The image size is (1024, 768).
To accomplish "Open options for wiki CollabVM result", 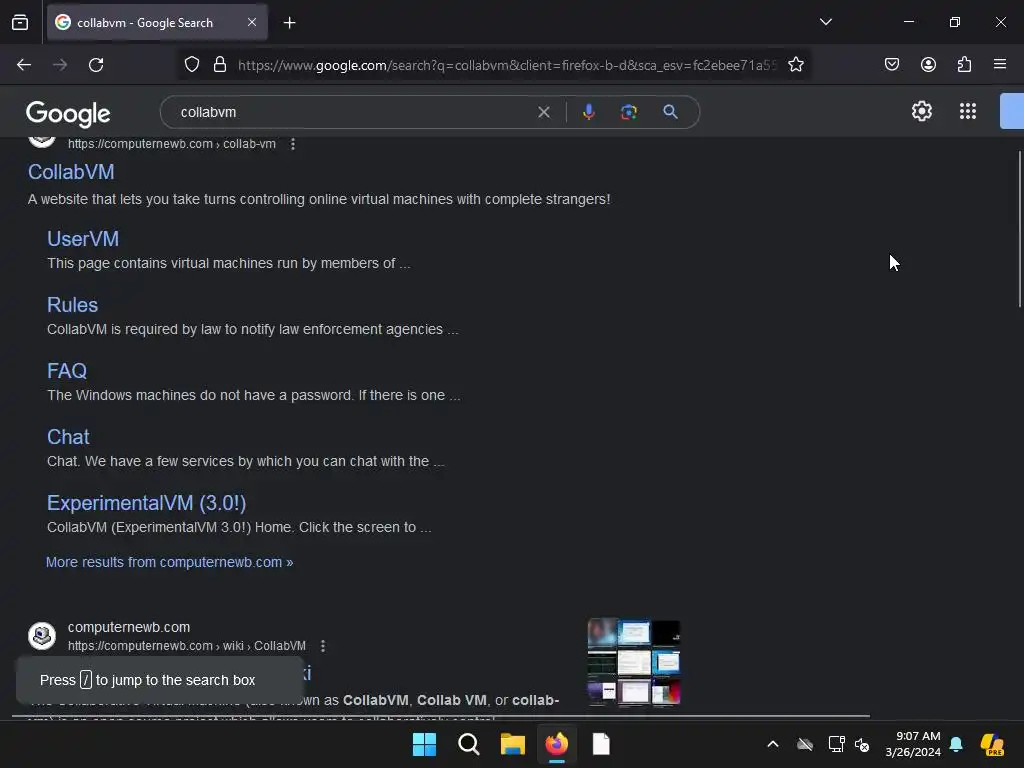I will click(x=323, y=646).
